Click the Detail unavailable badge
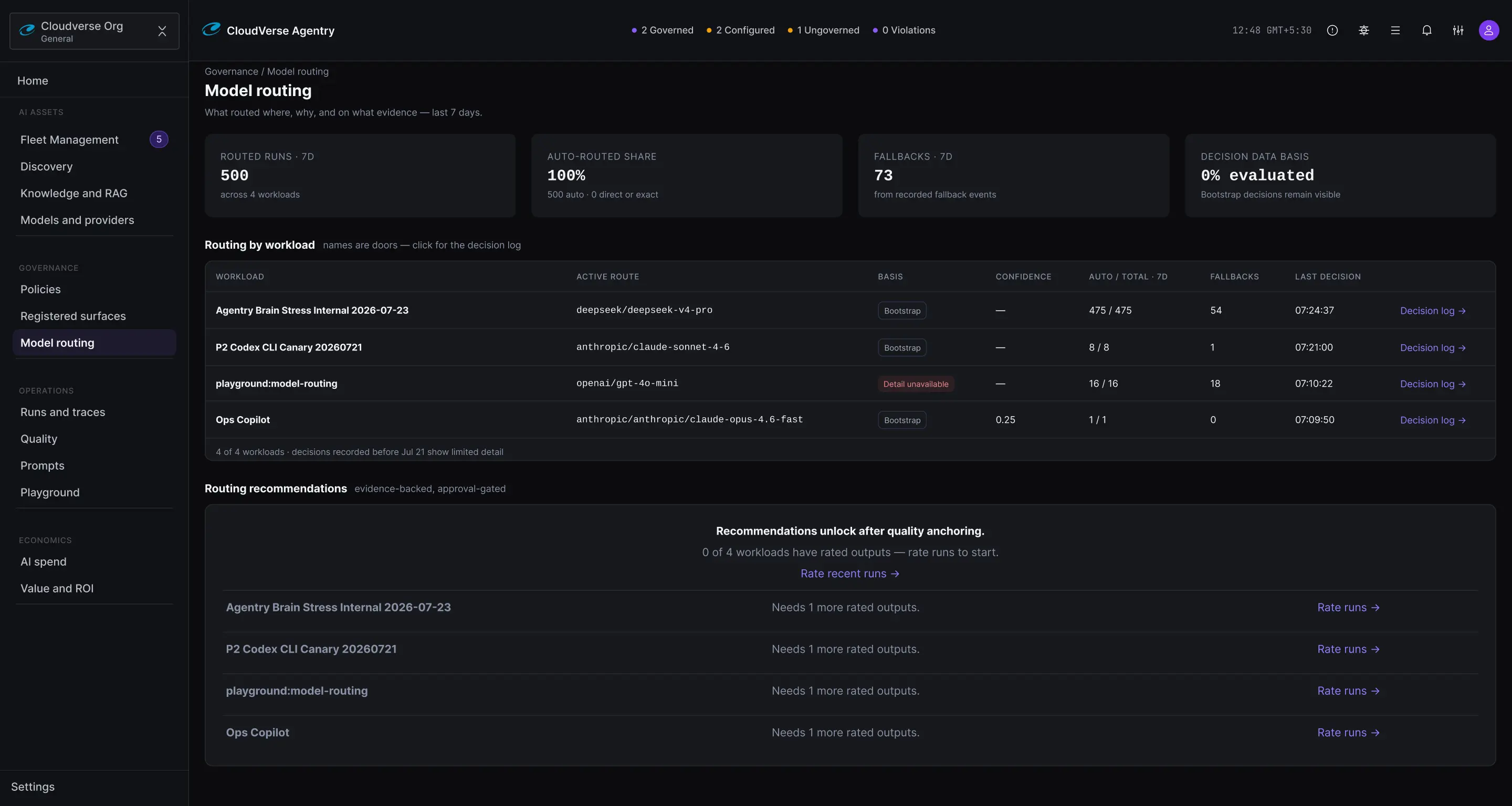This screenshot has width=1512, height=806. pyautogui.click(x=916, y=384)
